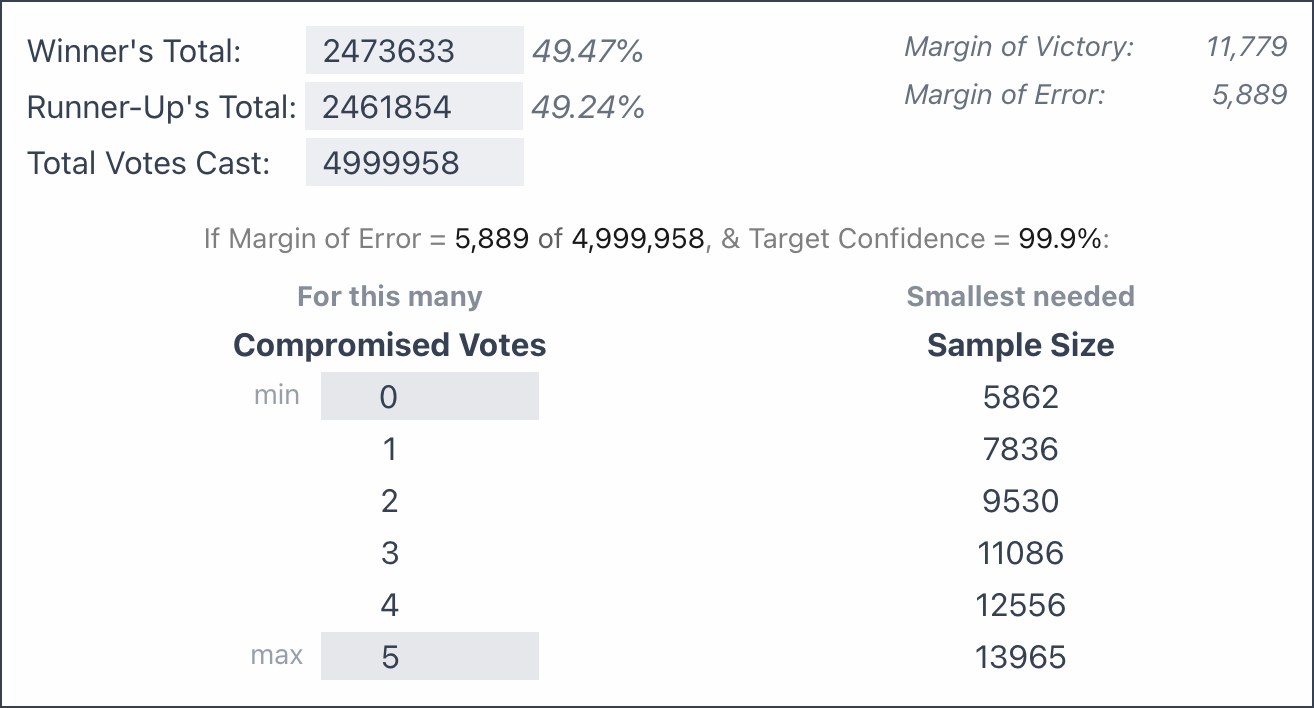
Task: Click the Margin of Victory value 11,779
Action: click(1246, 47)
